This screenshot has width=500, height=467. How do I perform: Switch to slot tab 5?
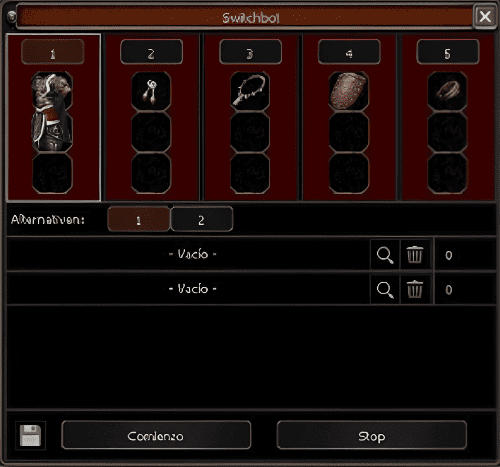pyautogui.click(x=448, y=52)
